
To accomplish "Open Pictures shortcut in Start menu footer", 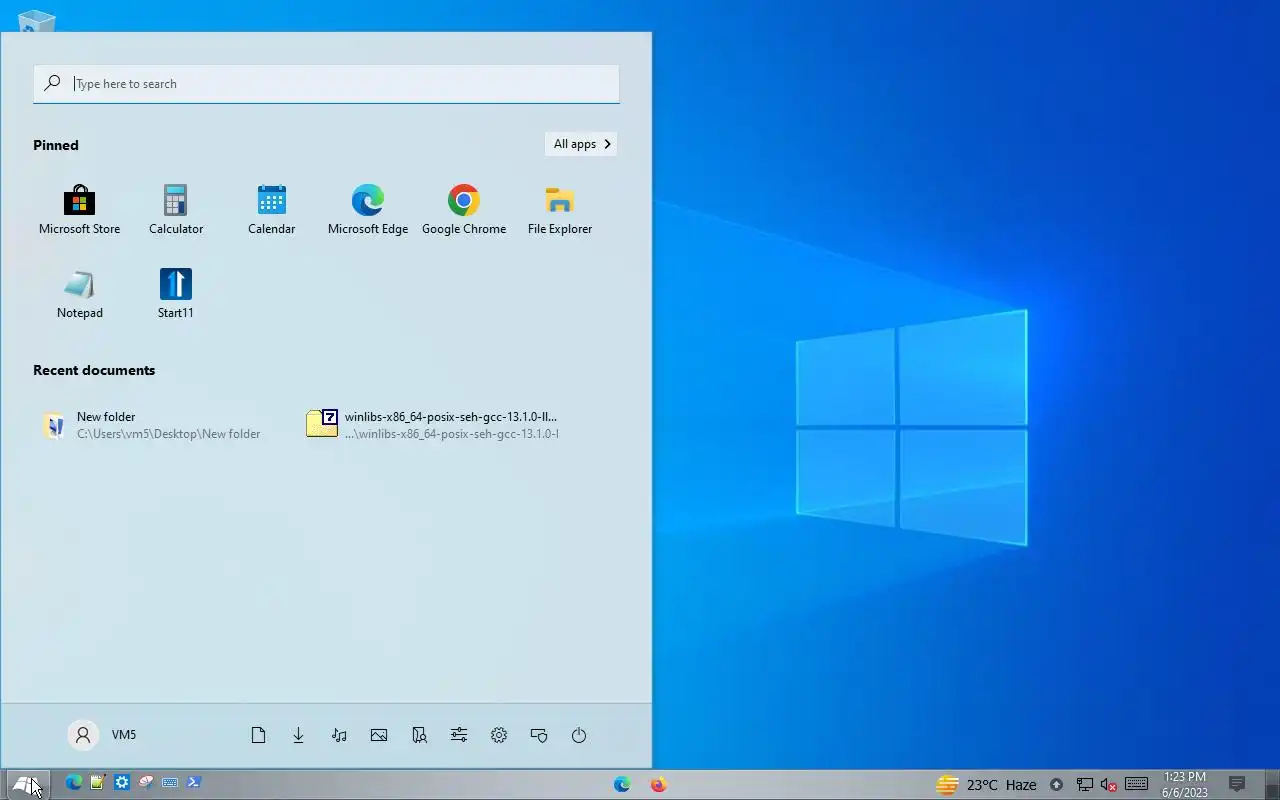I will point(379,735).
